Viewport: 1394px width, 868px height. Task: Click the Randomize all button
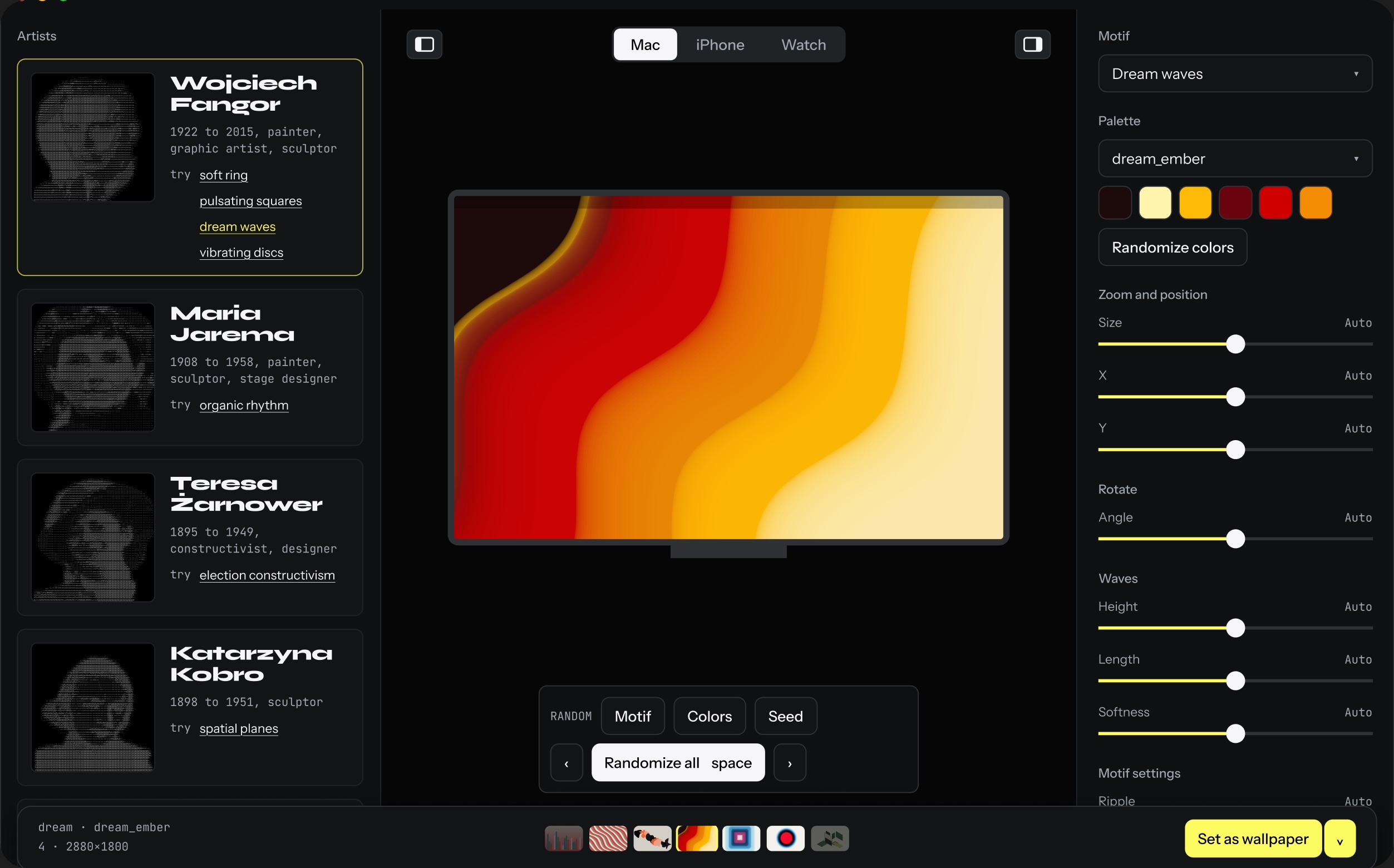677,762
